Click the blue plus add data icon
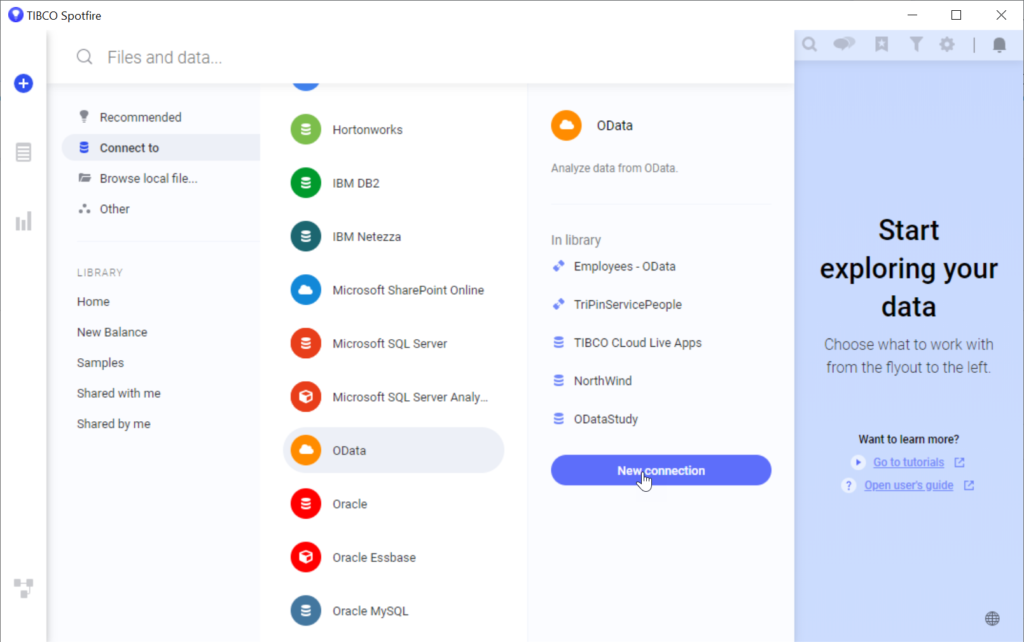This screenshot has width=1024, height=642. 23,84
